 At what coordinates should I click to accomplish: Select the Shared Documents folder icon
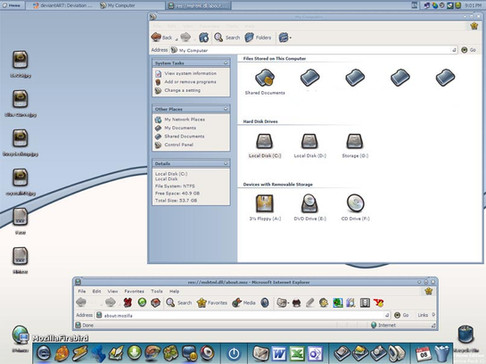[265, 78]
